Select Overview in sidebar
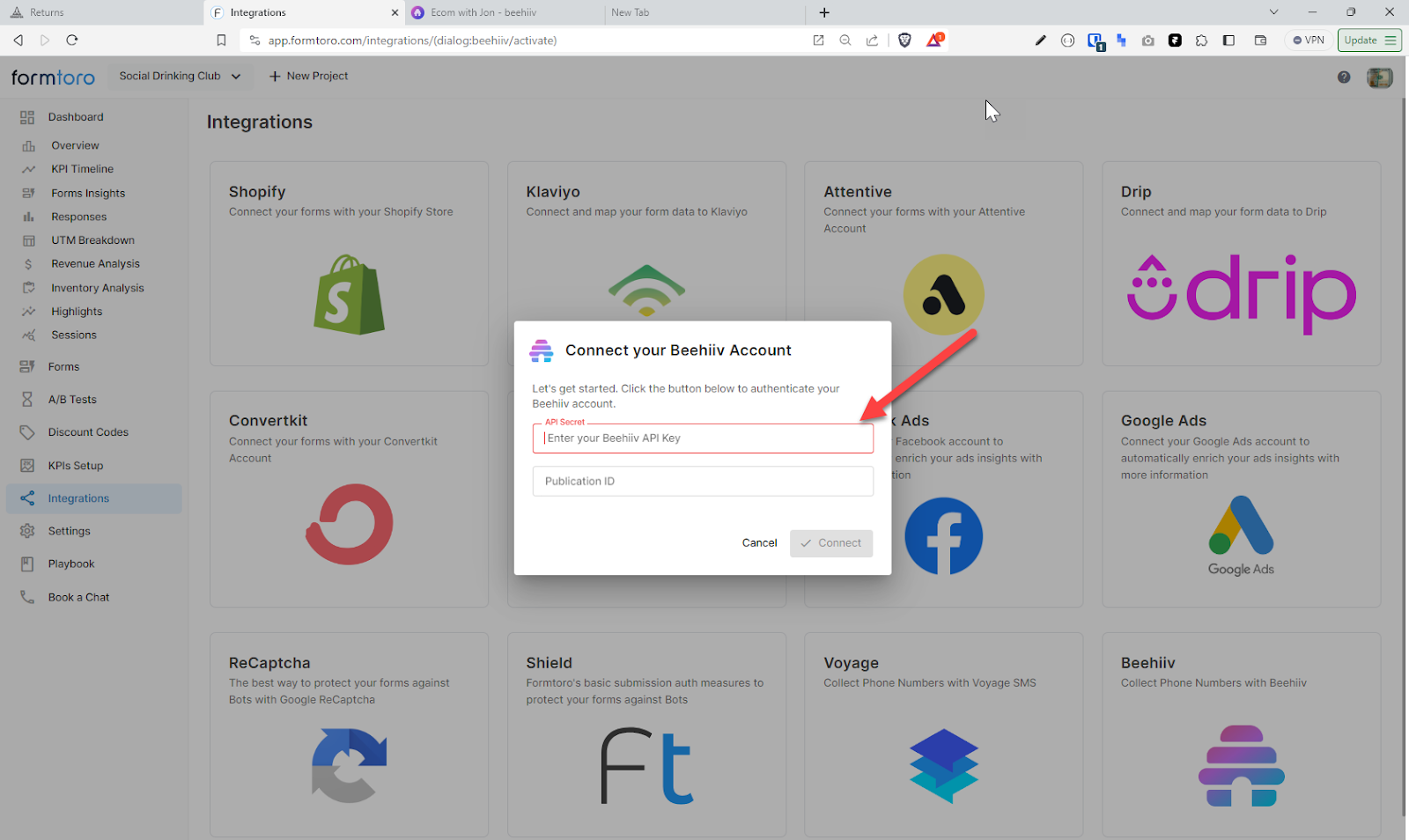This screenshot has width=1409, height=840. point(75,146)
